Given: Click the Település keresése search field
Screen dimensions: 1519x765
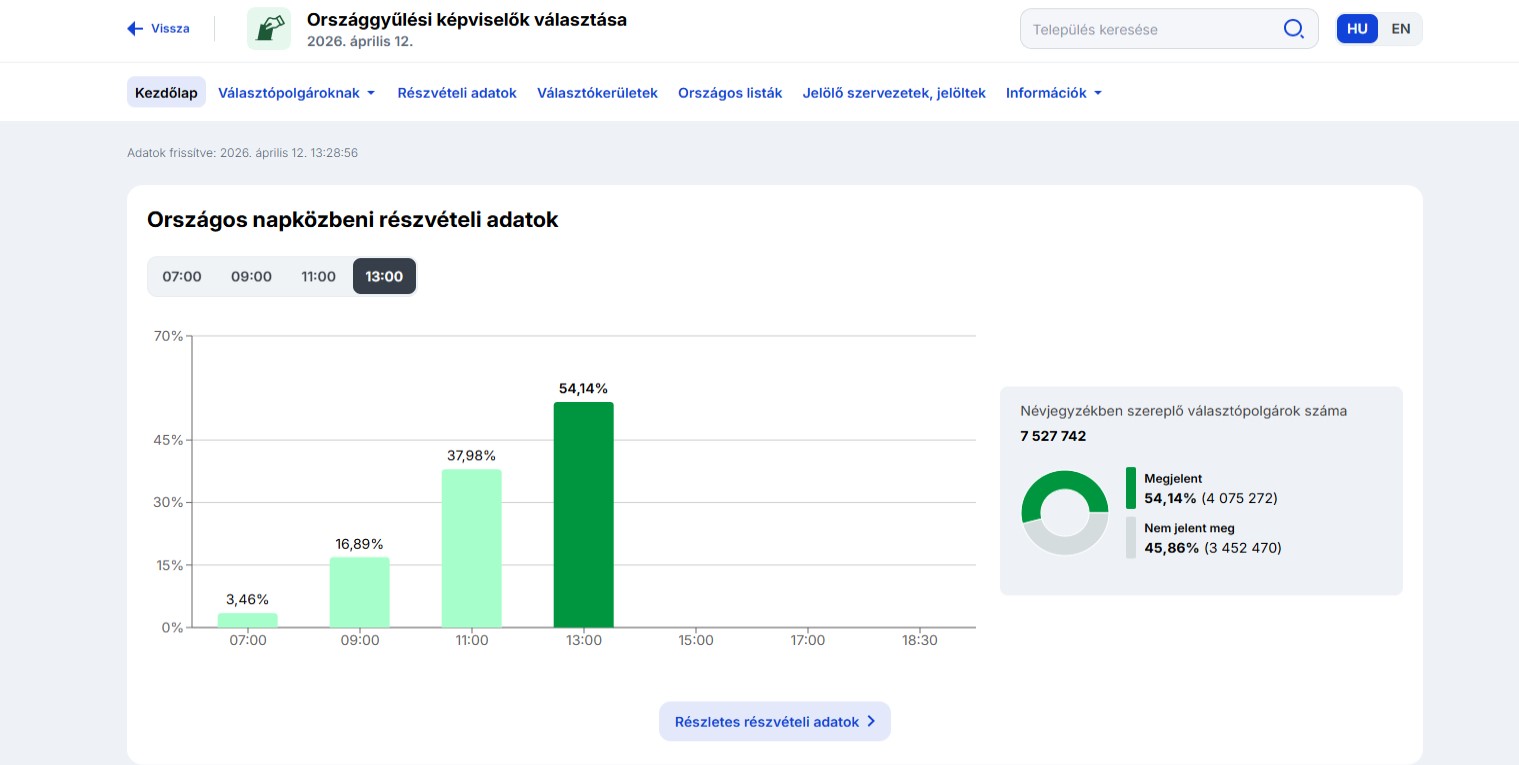Looking at the screenshot, I should coord(1150,29).
